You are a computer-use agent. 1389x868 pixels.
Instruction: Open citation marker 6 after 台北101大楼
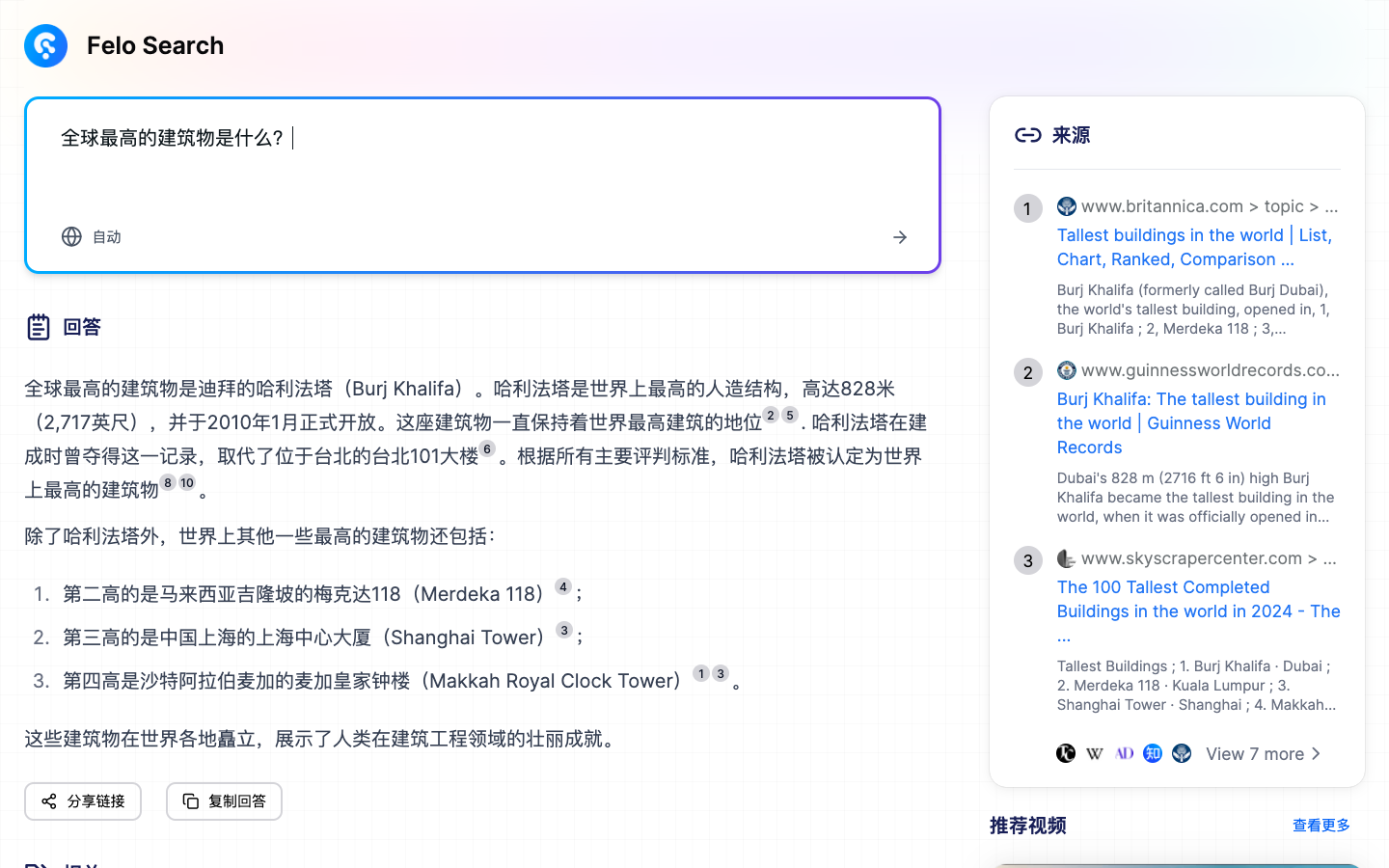(486, 448)
